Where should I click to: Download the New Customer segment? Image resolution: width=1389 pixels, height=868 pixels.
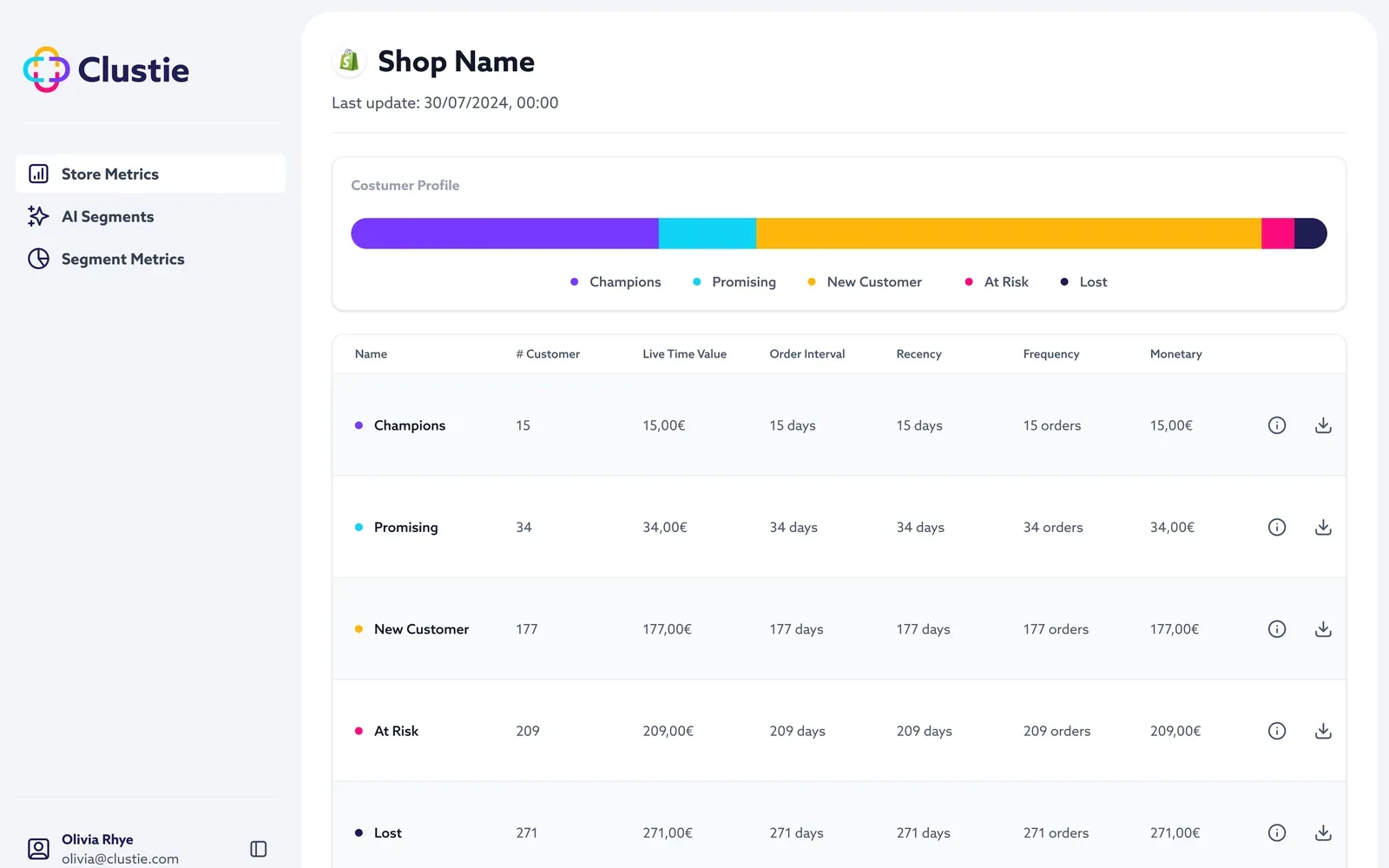click(x=1323, y=629)
